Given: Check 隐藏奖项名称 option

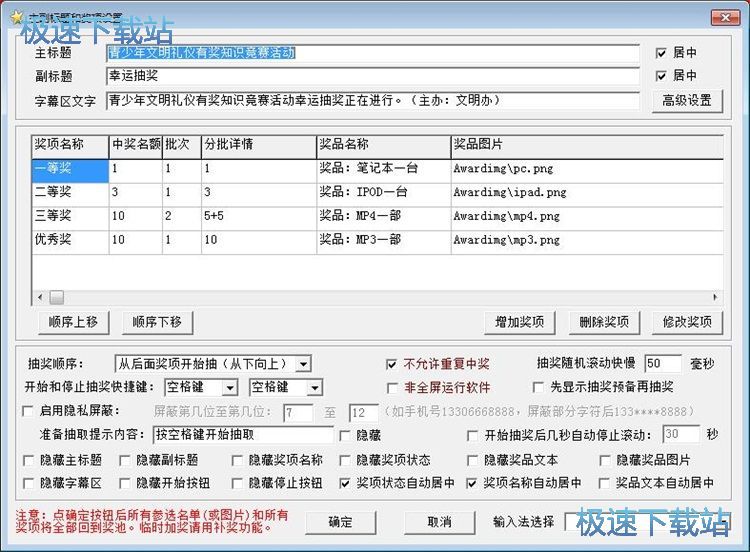Looking at the screenshot, I should [x=237, y=461].
